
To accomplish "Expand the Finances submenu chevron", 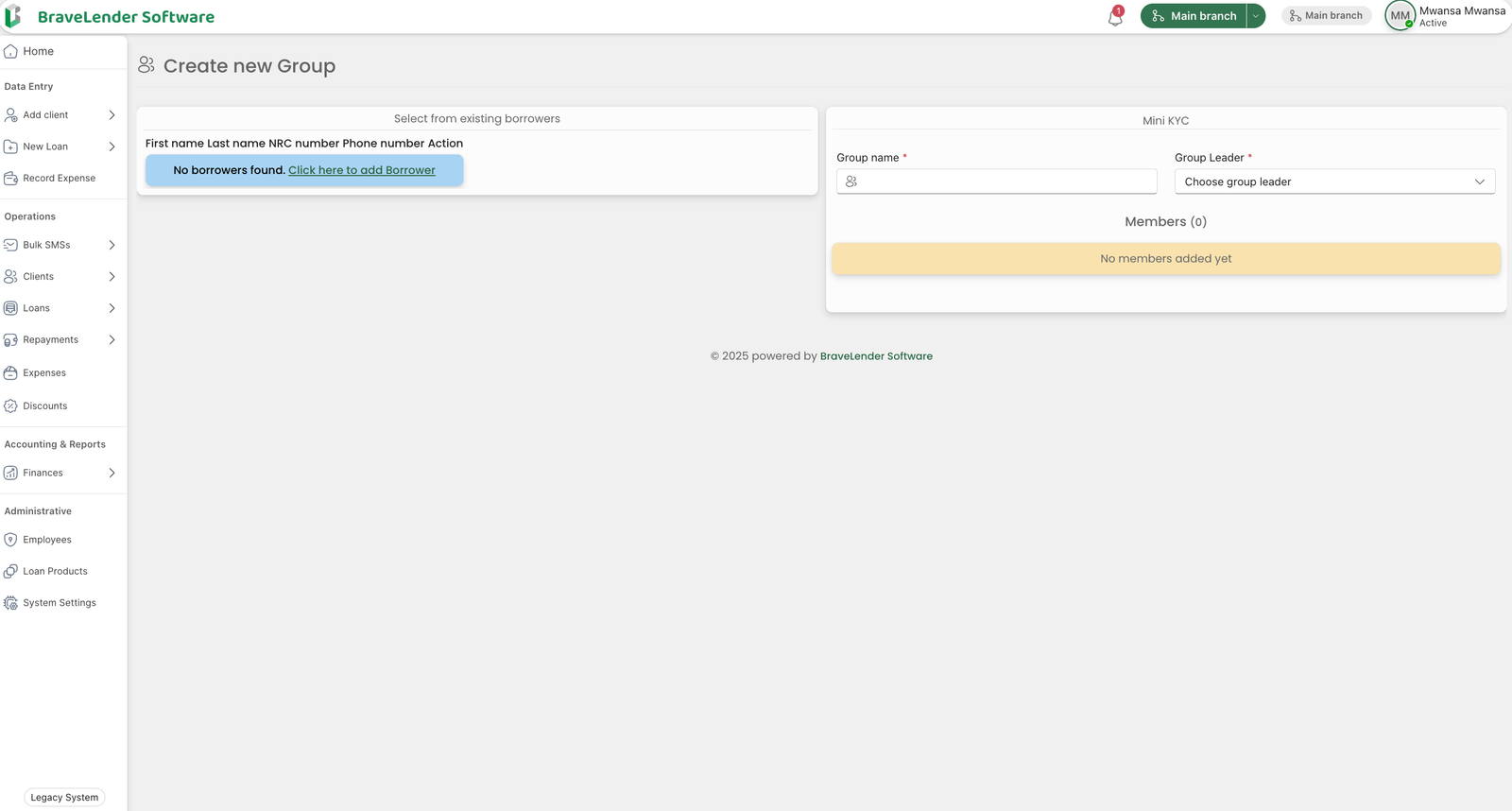I will click(112, 473).
